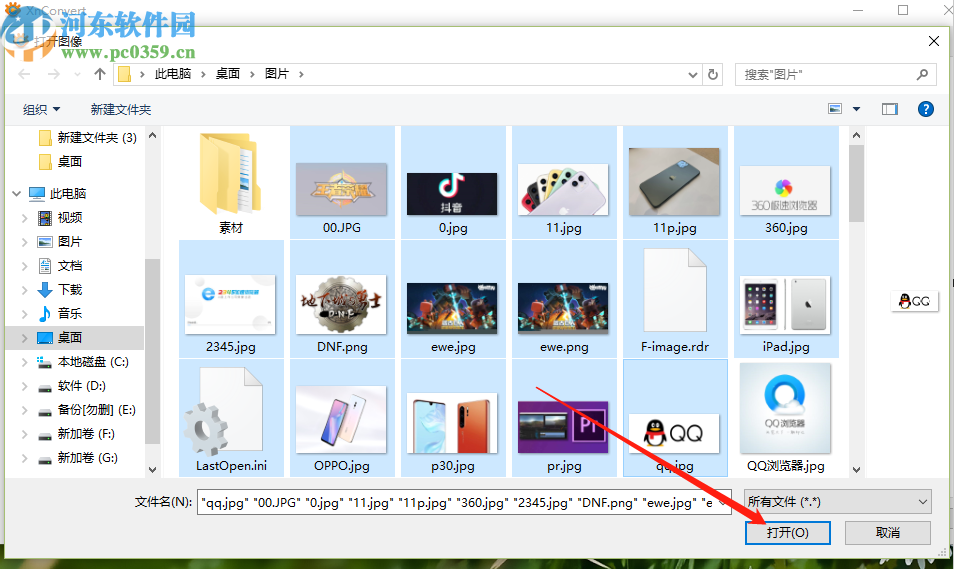
Task: Go up one folder level
Action: [x=100, y=74]
